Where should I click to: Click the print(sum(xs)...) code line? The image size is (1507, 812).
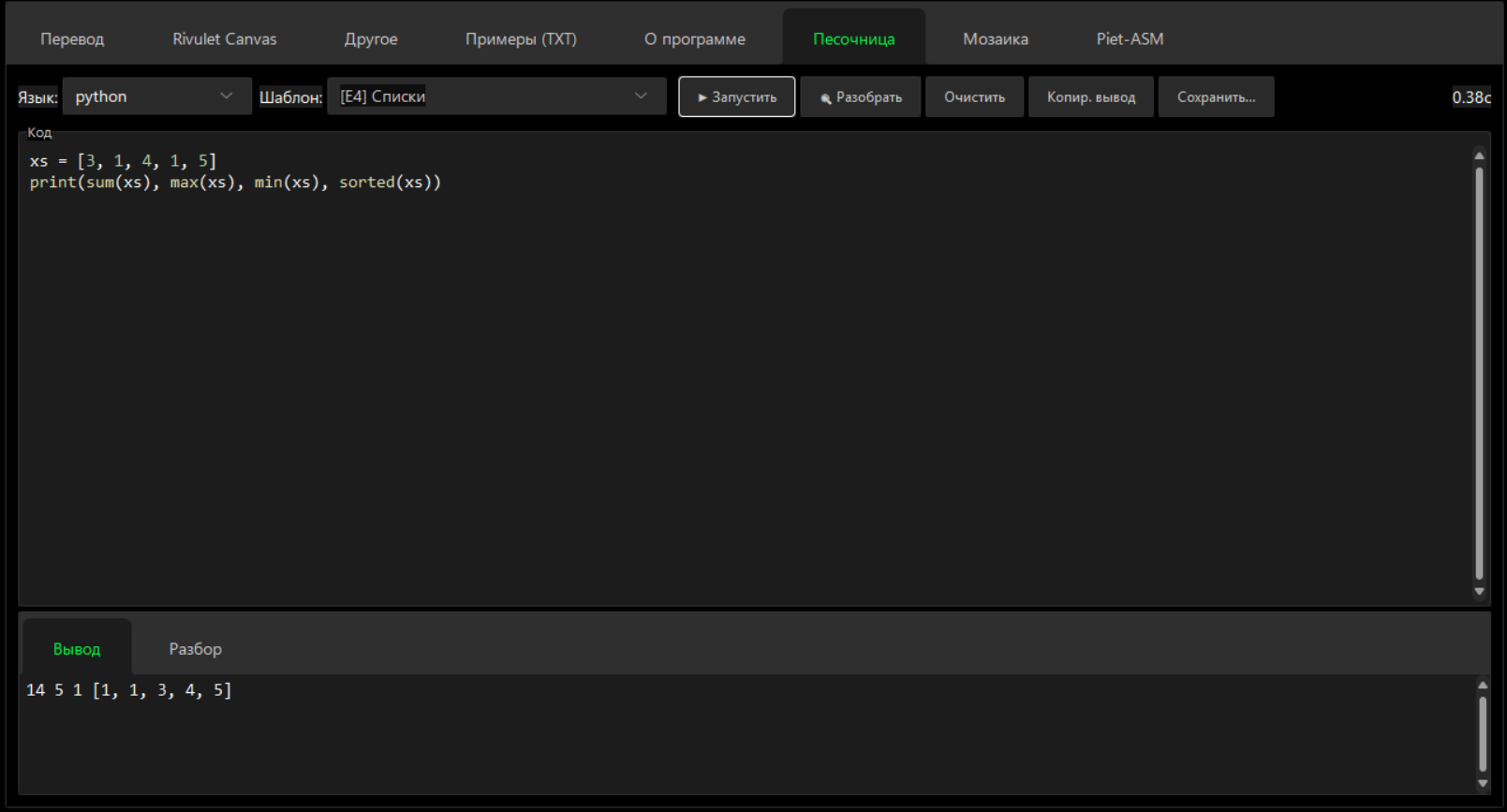[235, 183]
